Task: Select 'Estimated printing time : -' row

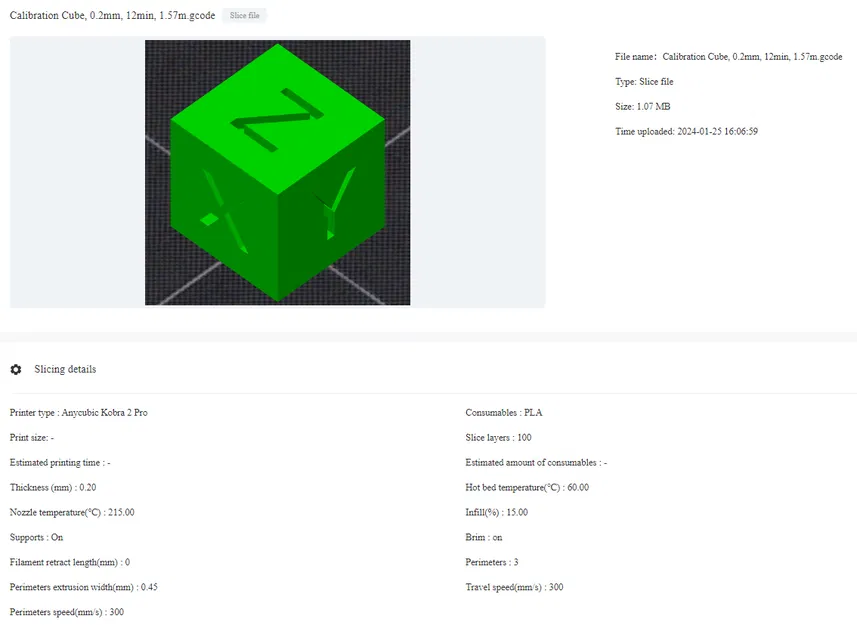Action: (x=60, y=463)
